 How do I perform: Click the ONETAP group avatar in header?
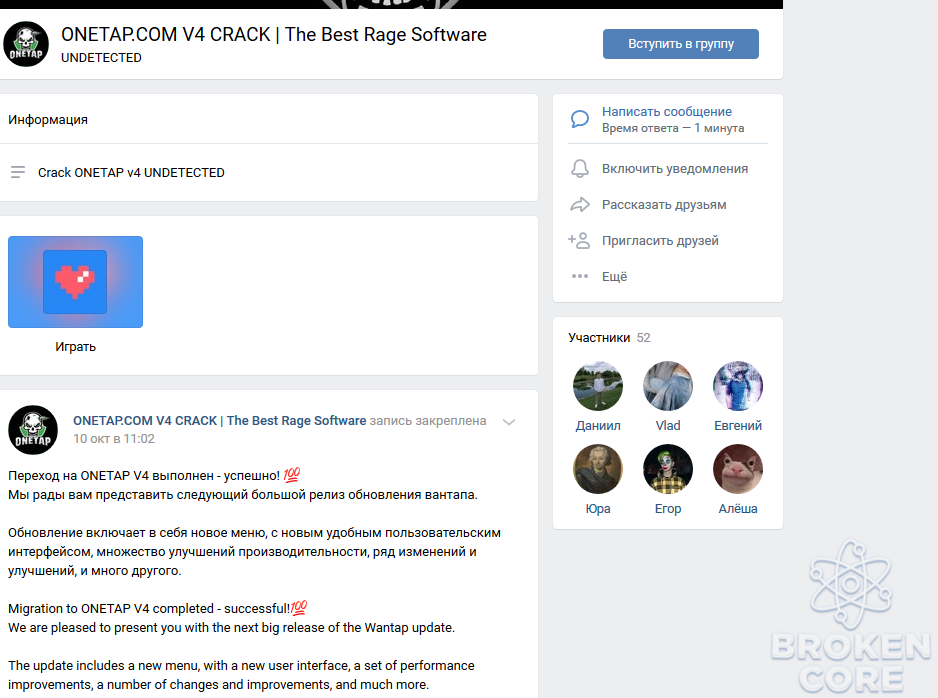(x=26, y=44)
